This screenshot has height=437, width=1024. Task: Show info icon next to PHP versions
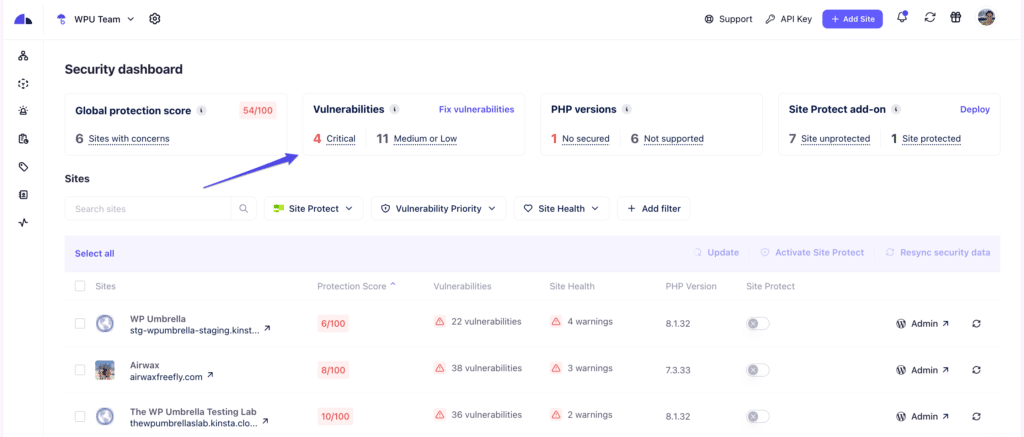(x=627, y=110)
